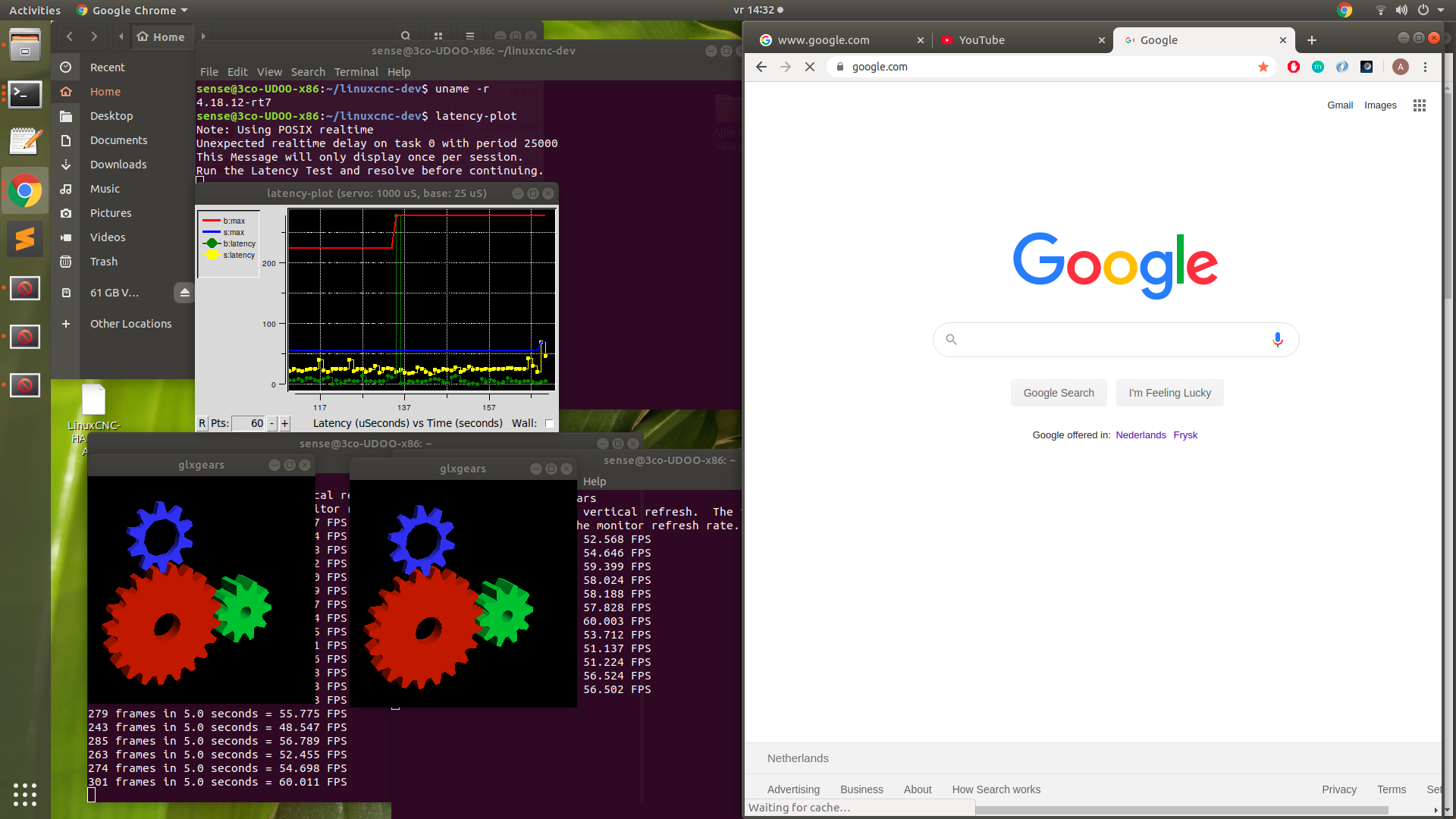Viewport: 1456px width, 819px height.
Task: Click the voice search microphone
Action: [1278, 340]
